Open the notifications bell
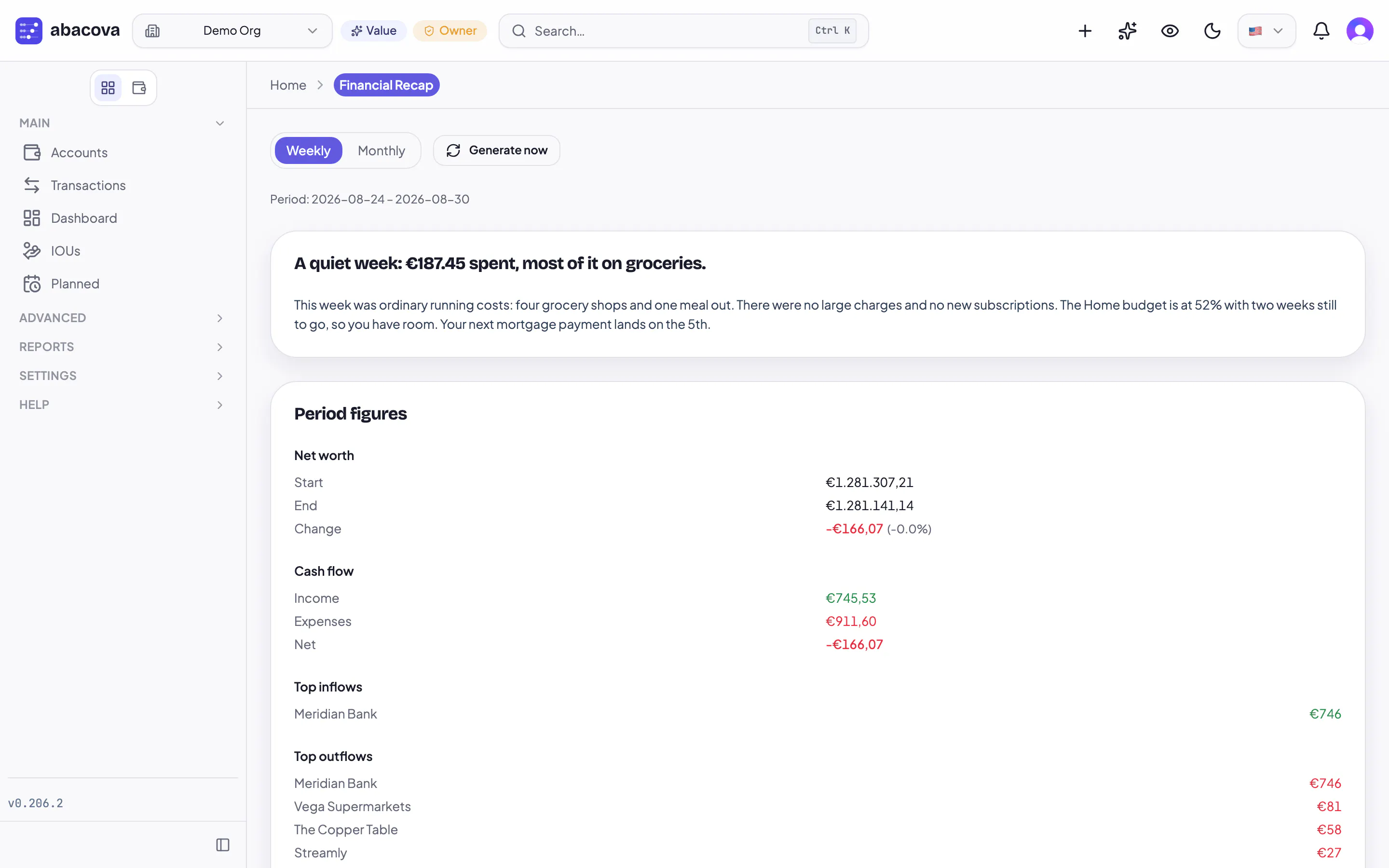The width and height of the screenshot is (1389, 868). (1321, 31)
